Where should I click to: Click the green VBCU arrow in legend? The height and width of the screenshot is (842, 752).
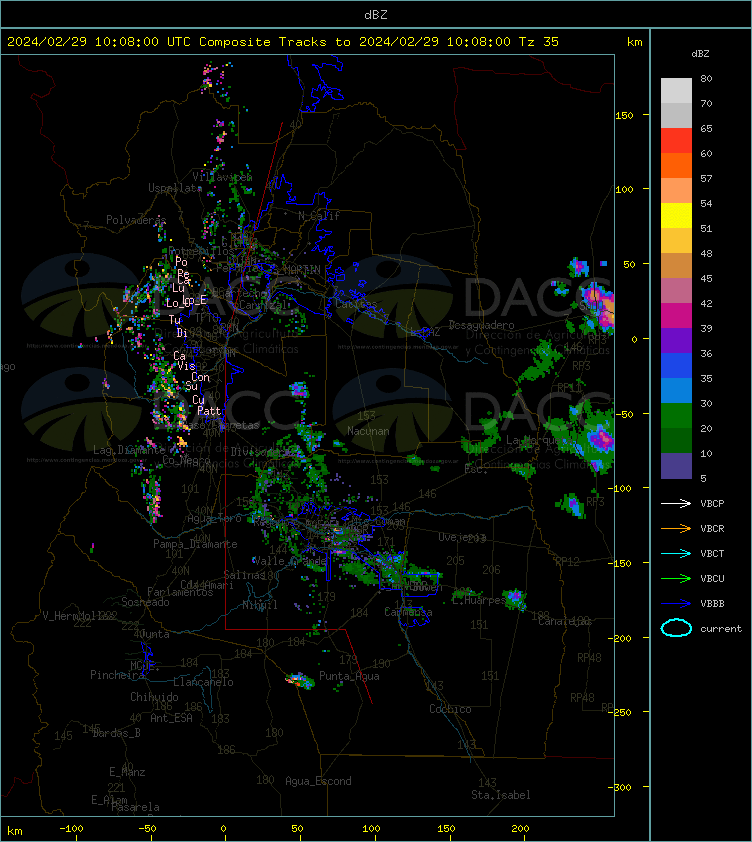click(676, 578)
